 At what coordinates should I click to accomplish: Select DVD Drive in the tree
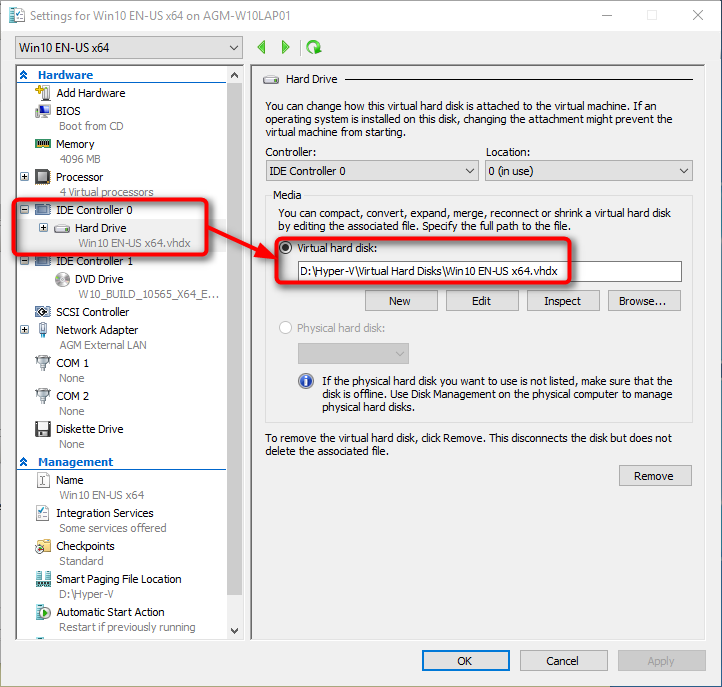[99, 279]
